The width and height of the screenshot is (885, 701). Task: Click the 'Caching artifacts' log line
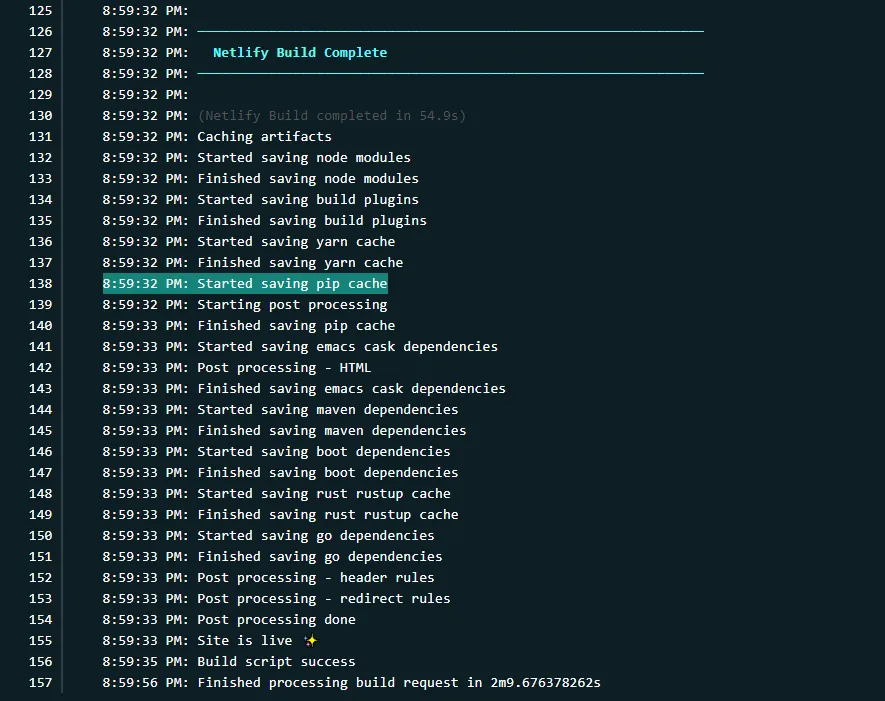click(217, 137)
